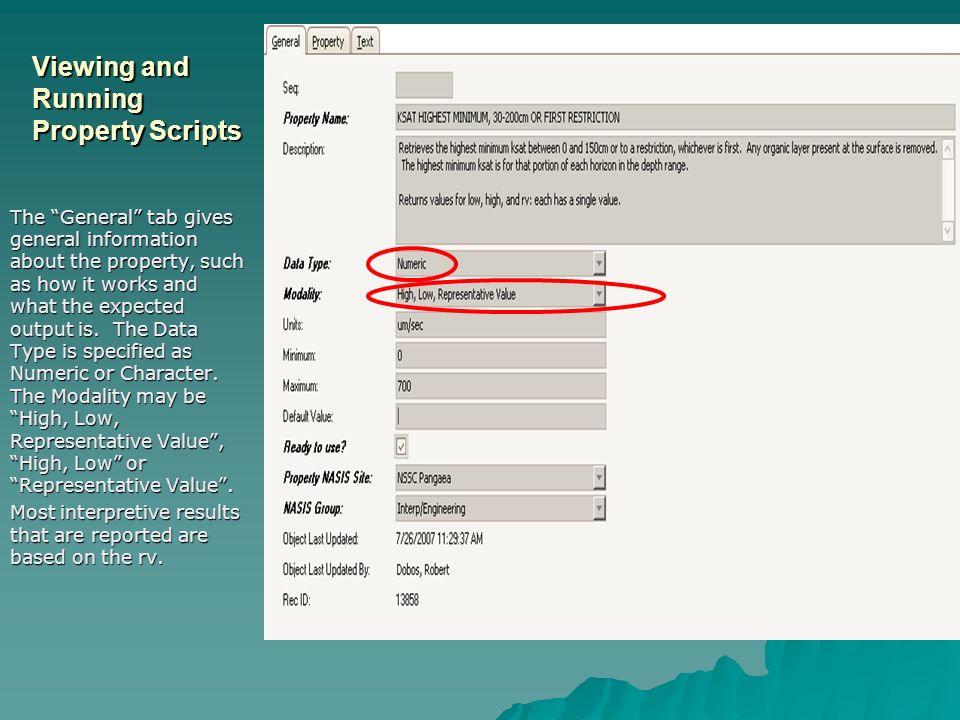Image resolution: width=960 pixels, height=720 pixels.
Task: Click the Viewing and Running Property Scripts title
Action: (137, 99)
